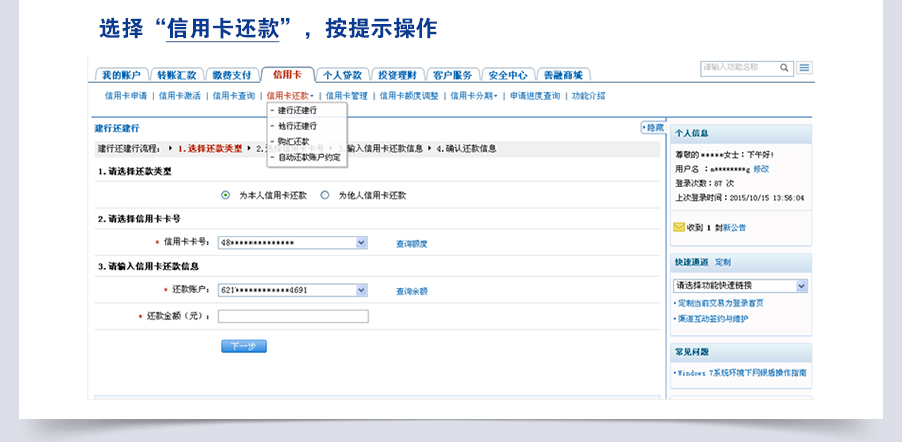This screenshot has height=442, width=902.
Task: Click the 查询余额 link
Action: 411,291
